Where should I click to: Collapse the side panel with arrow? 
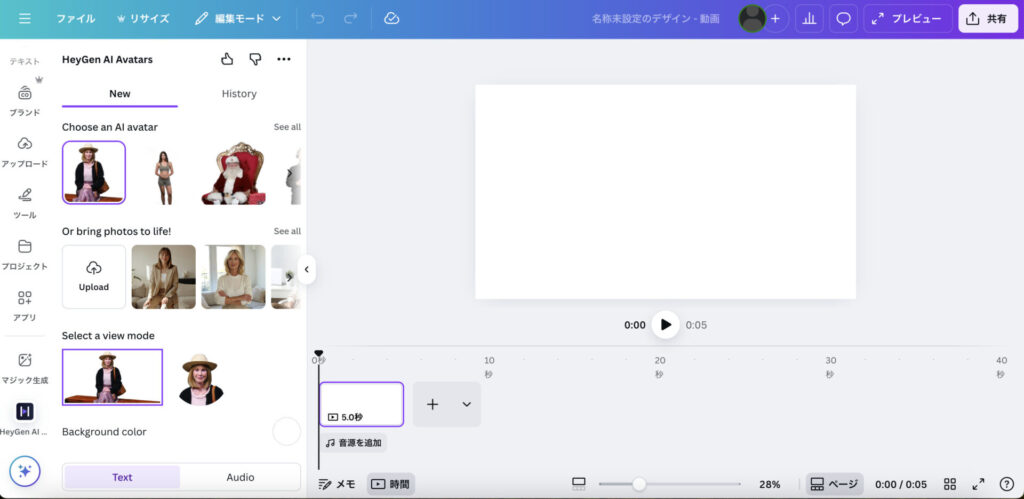point(307,269)
